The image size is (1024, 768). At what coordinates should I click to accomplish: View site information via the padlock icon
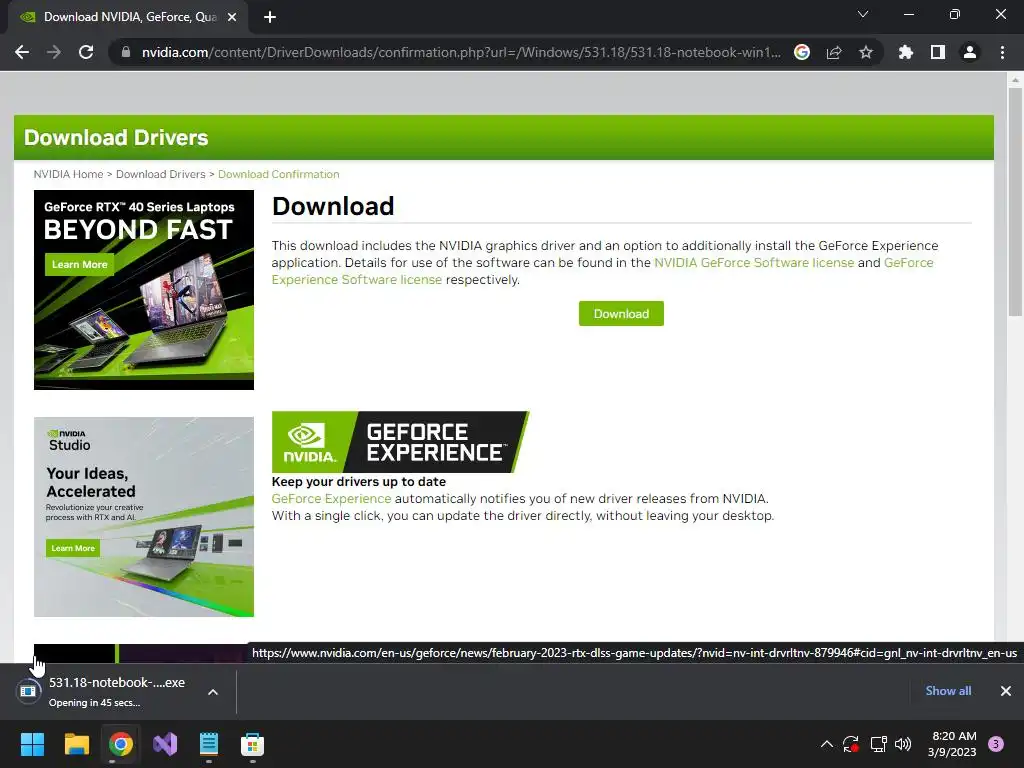(125, 52)
